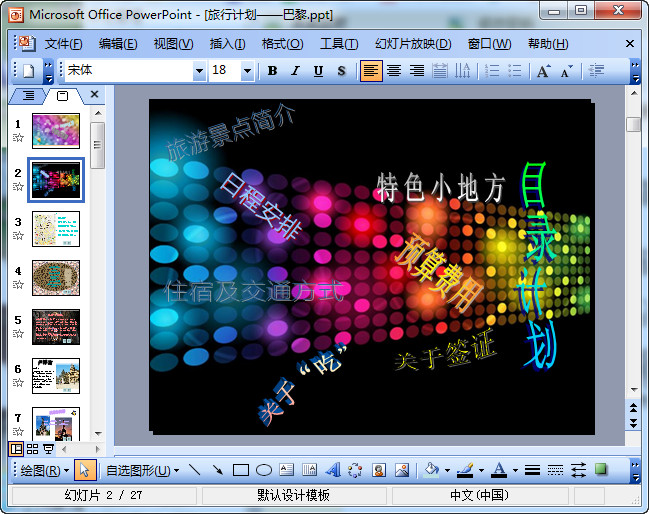Insert picture from file
649x514 pixels.
coord(402,470)
